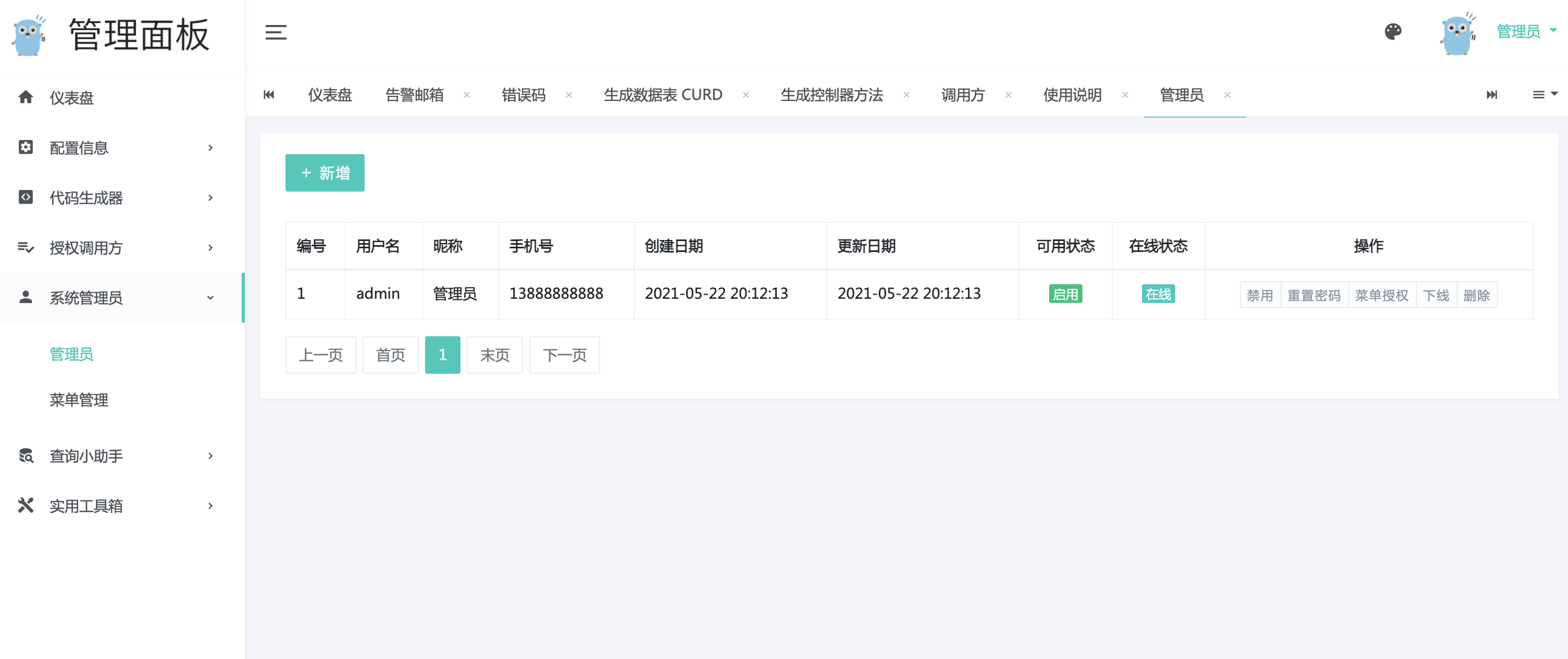Click the gear icon beside 配置信息
The width and height of the screenshot is (1568, 659).
[26, 147]
